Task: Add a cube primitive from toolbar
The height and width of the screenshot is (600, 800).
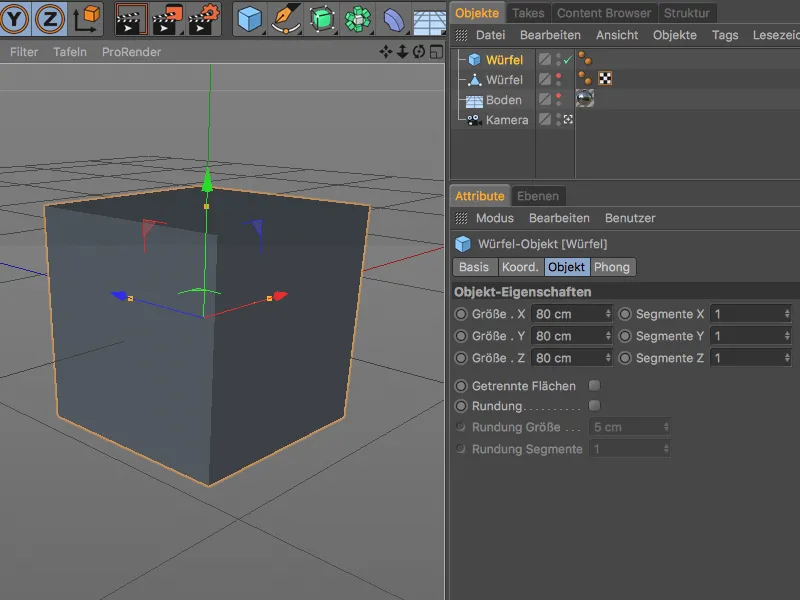Action: [x=249, y=19]
